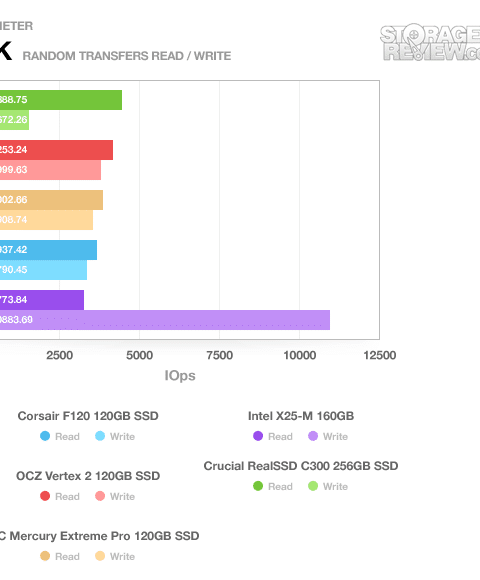Click the Write label under Mercury Extreme Pro

tap(122, 556)
